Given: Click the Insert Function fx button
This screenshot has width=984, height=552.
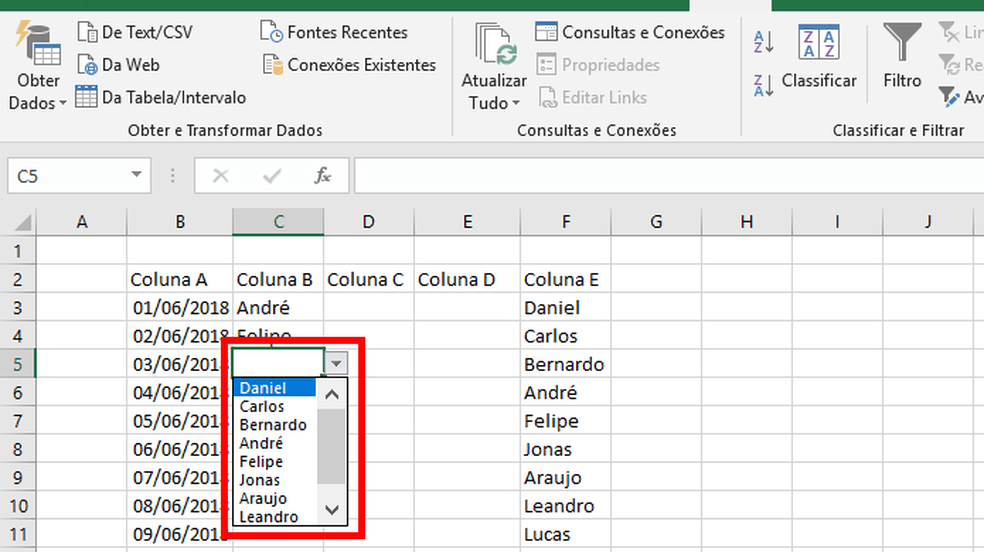Looking at the screenshot, I should (323, 176).
